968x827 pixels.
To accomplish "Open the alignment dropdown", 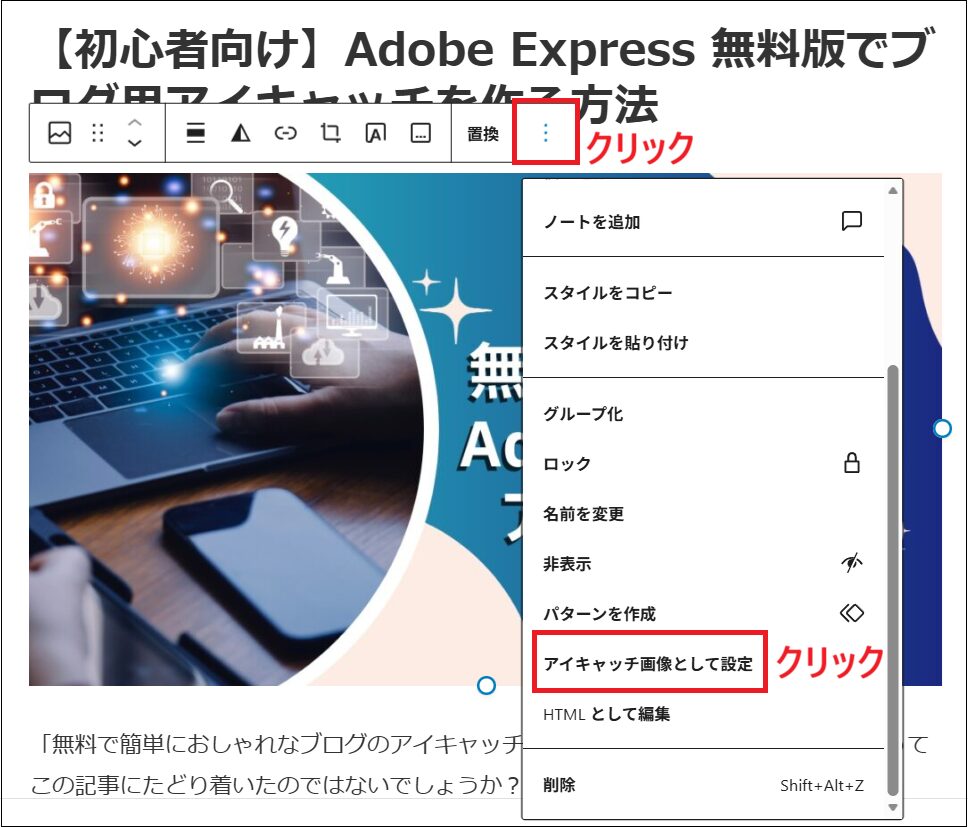I will click(x=194, y=134).
